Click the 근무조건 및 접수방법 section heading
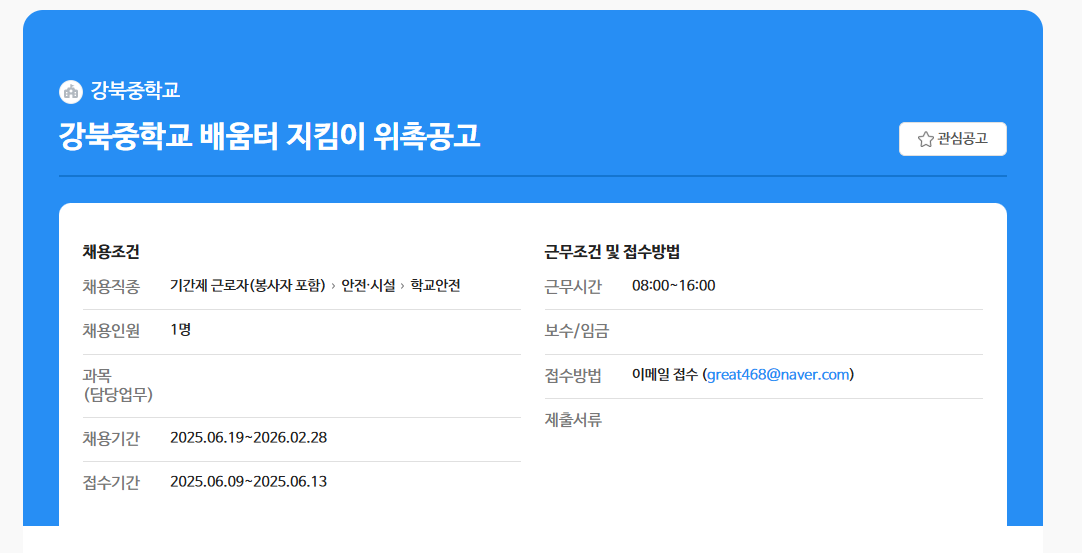 click(612, 251)
